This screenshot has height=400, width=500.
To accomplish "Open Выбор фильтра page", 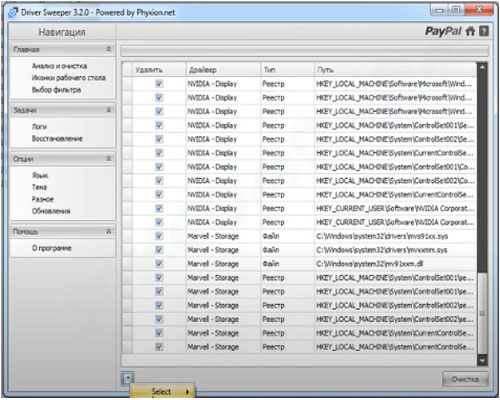I will 56,90.
